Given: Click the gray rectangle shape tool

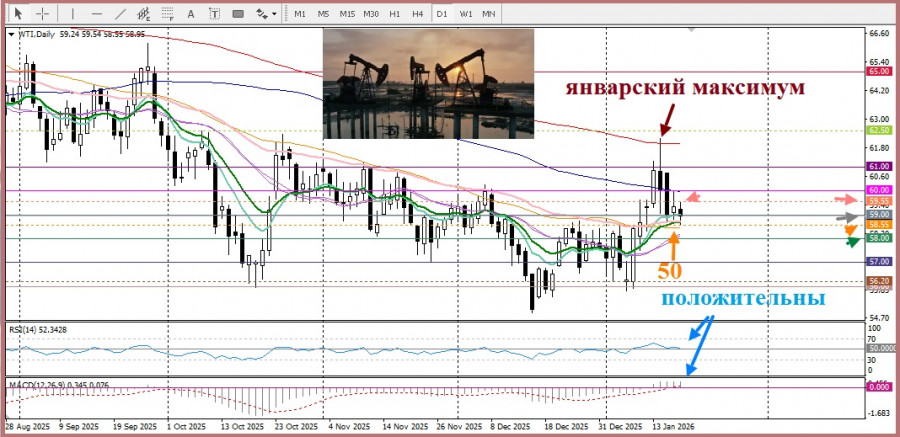Looking at the screenshot, I should tap(238, 13).
